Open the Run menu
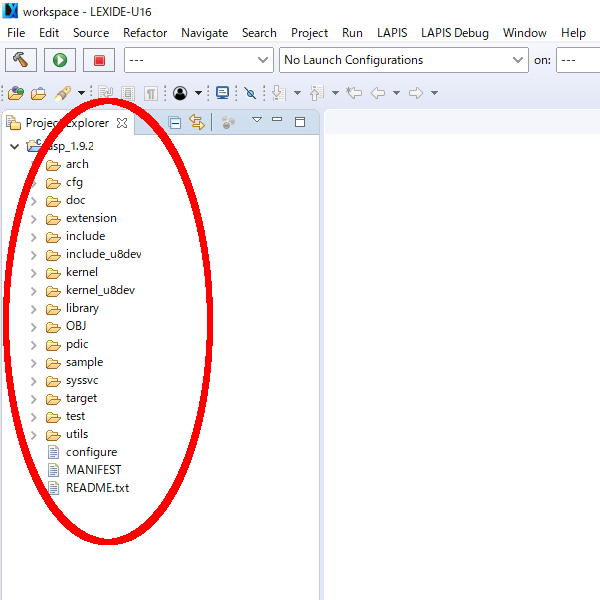The width and height of the screenshot is (600, 600). pos(352,33)
